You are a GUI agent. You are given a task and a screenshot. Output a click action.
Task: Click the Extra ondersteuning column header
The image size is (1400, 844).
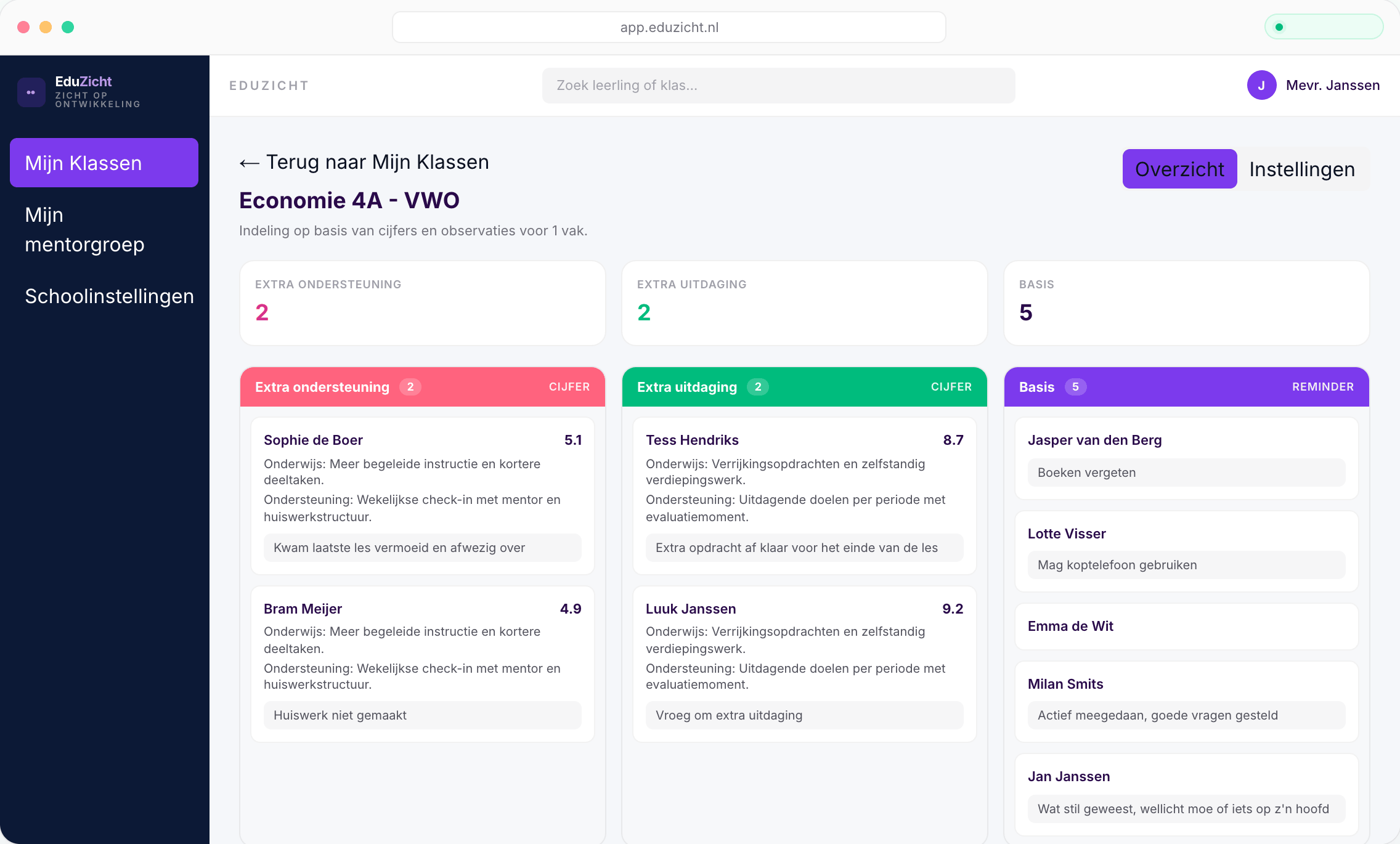tap(423, 387)
